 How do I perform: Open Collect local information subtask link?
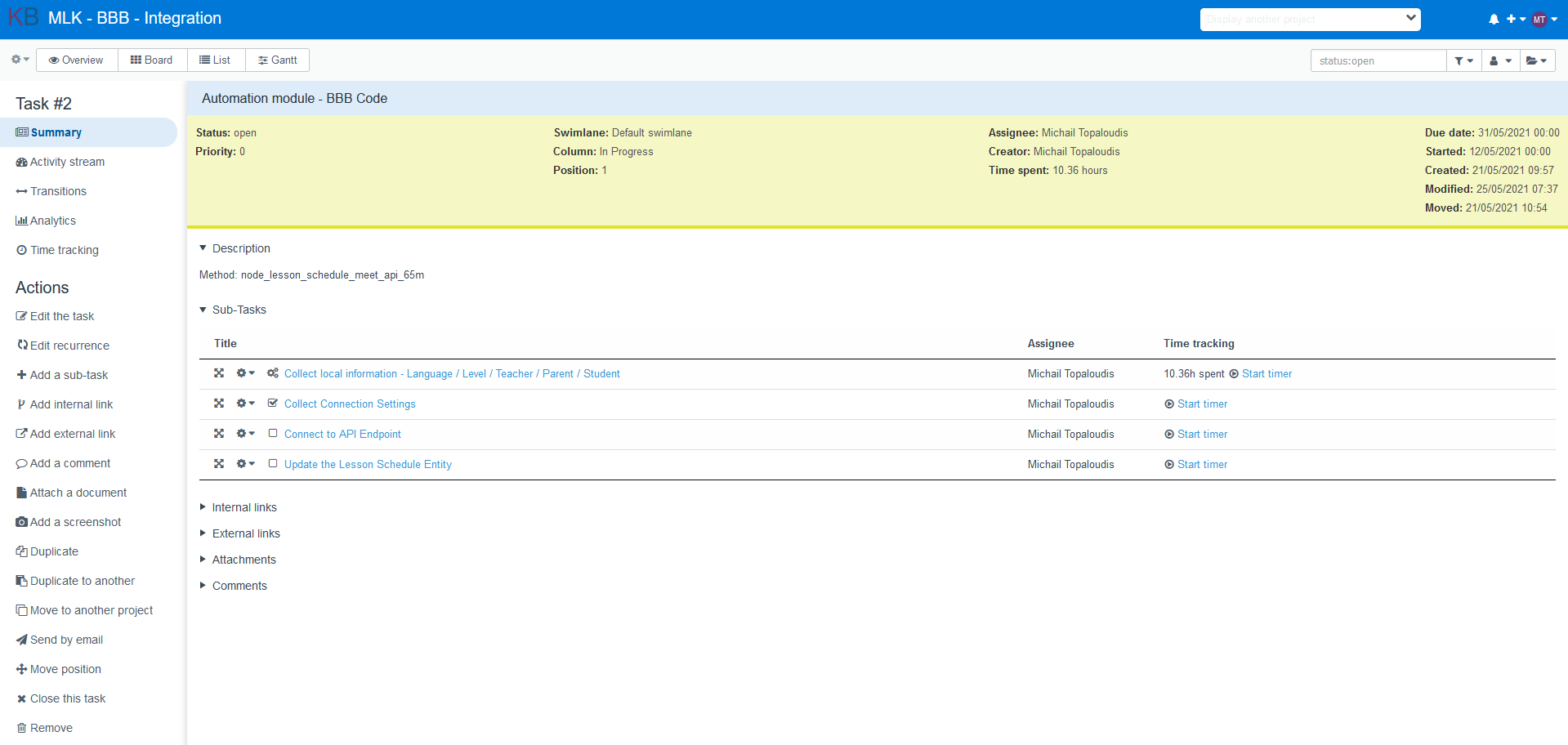(x=452, y=373)
